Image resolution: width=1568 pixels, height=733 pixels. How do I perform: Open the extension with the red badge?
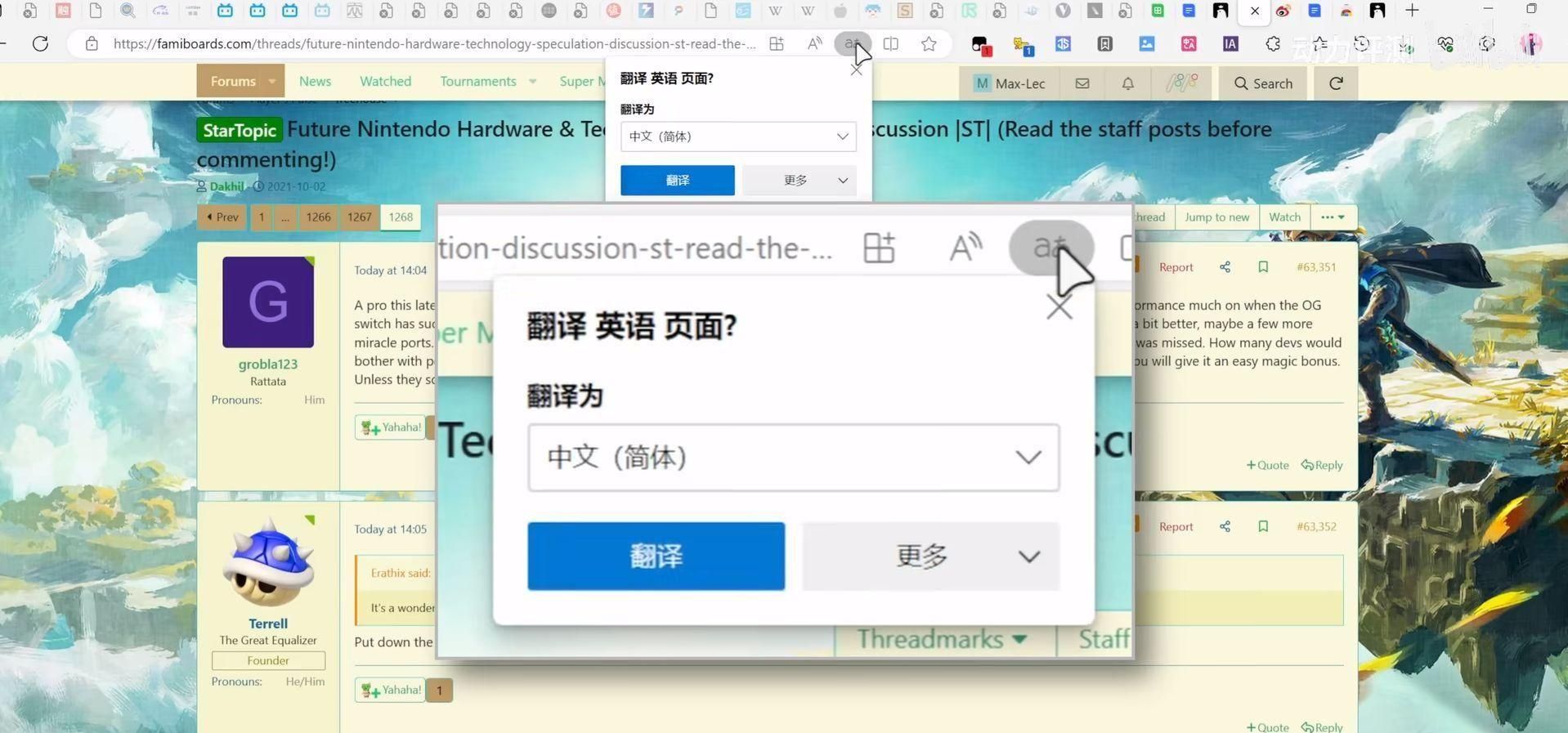tap(981, 45)
